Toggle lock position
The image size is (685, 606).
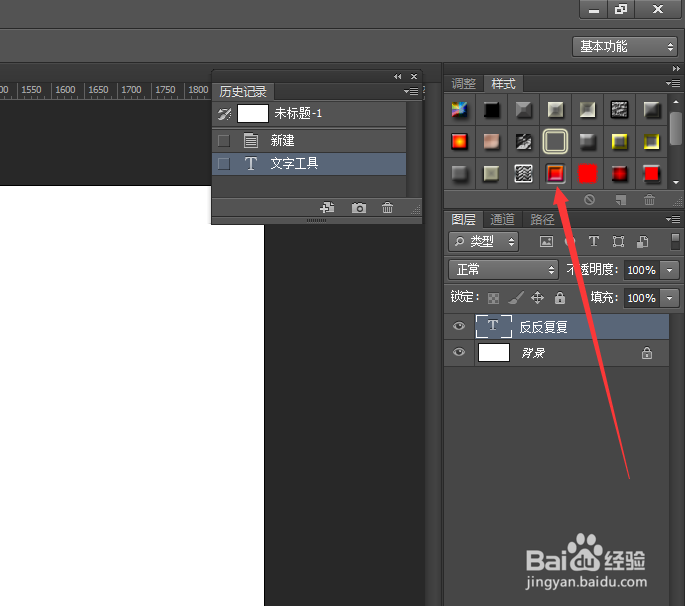coord(537,298)
